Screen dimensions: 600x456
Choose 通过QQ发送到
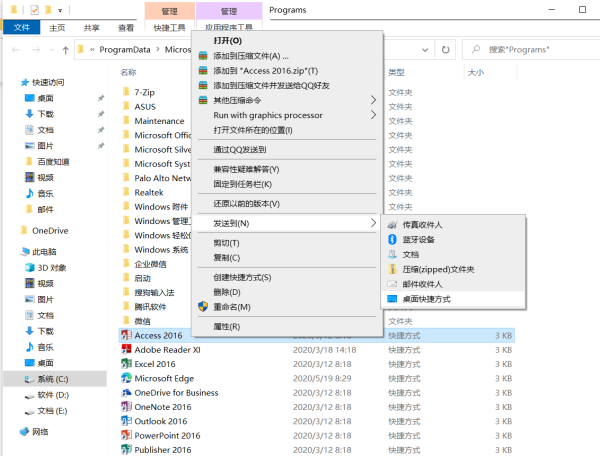[287, 150]
